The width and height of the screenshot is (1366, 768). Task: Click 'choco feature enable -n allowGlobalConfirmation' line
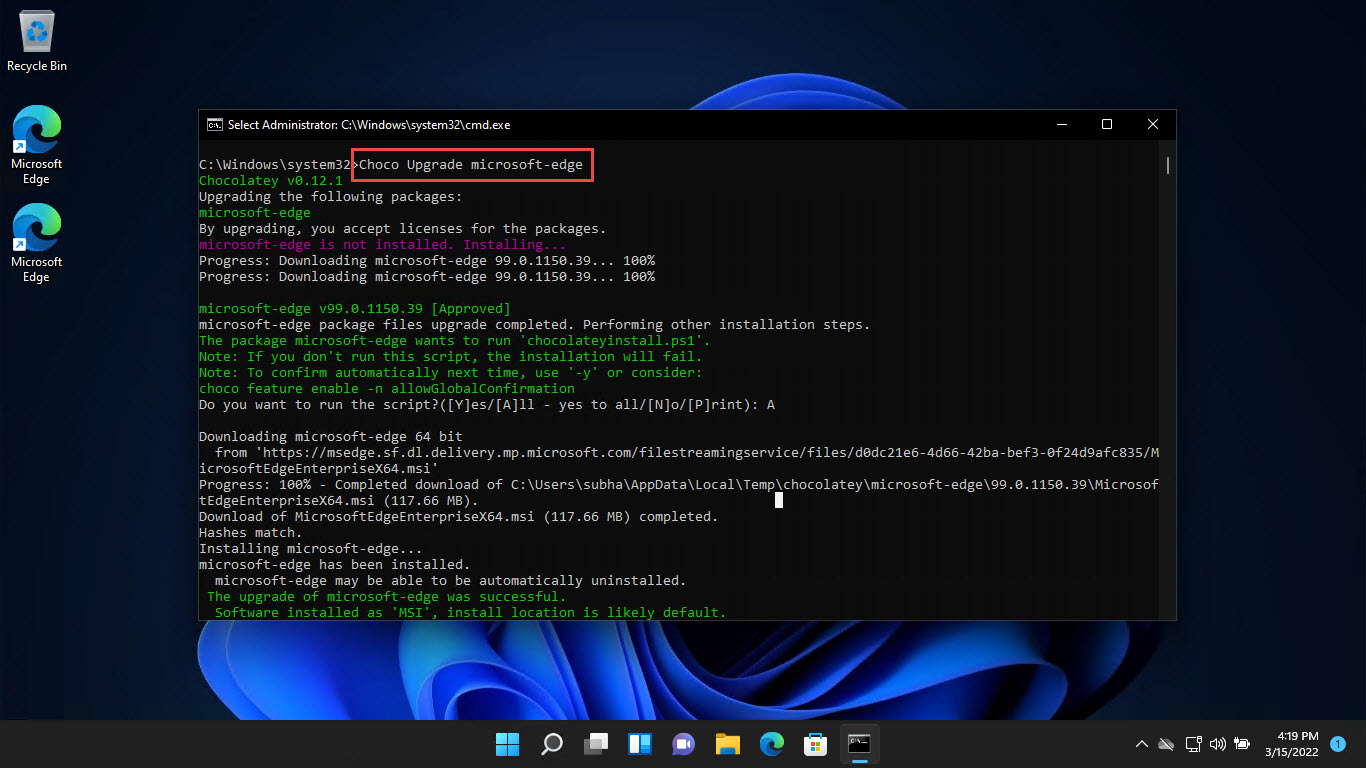(387, 389)
